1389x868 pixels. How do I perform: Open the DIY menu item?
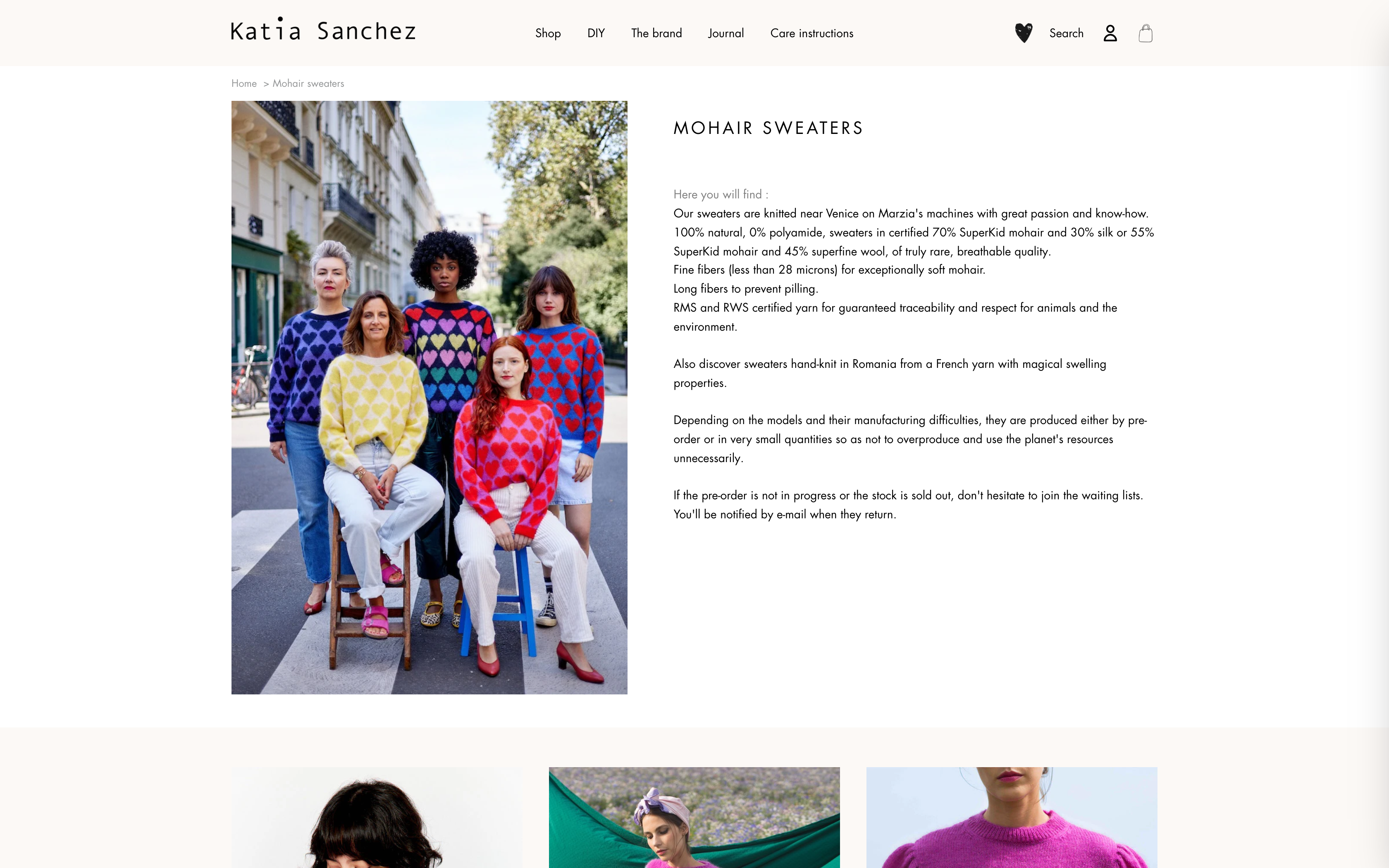(x=596, y=33)
